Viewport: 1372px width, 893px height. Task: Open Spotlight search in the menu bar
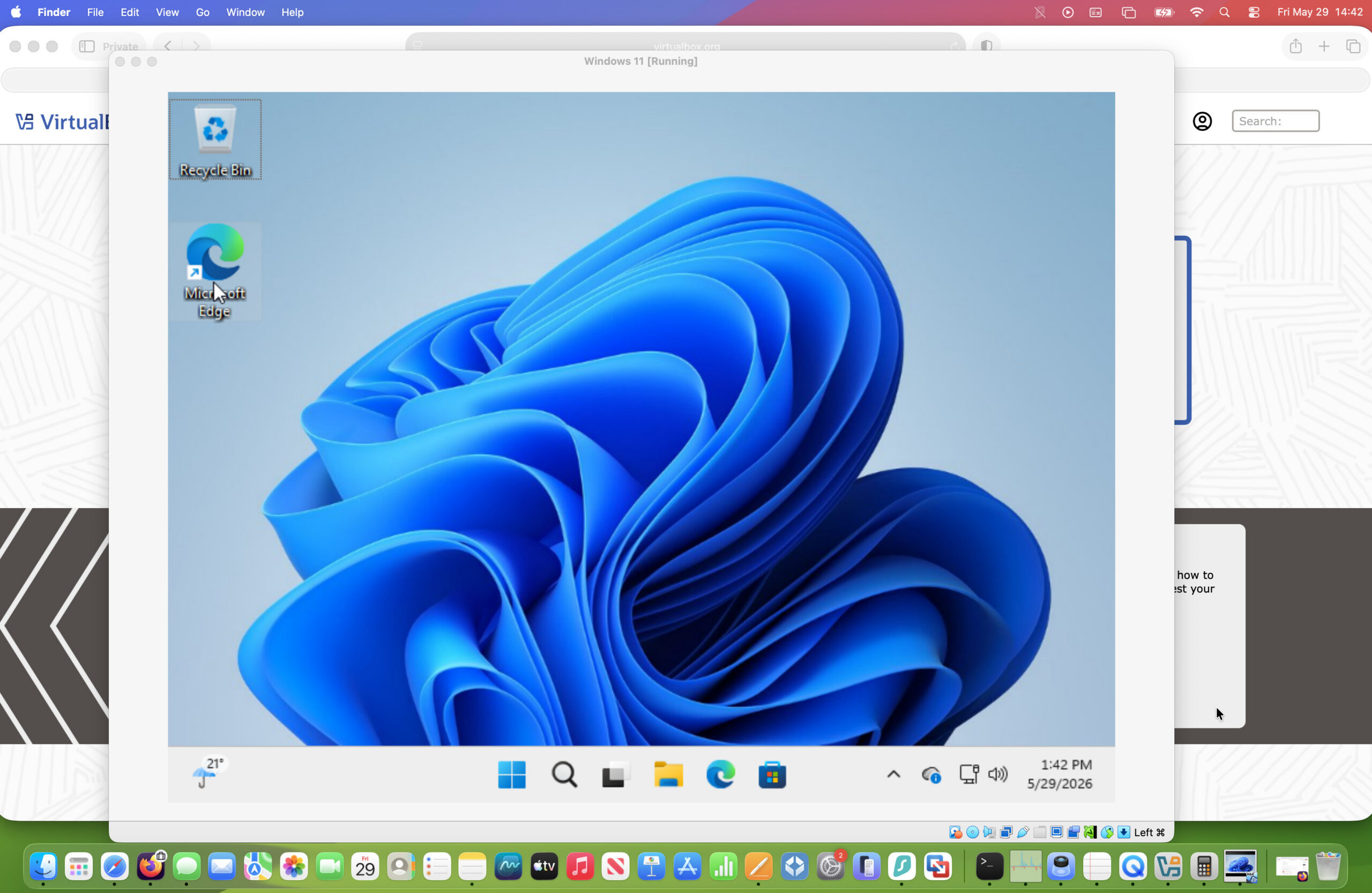click(x=1225, y=12)
